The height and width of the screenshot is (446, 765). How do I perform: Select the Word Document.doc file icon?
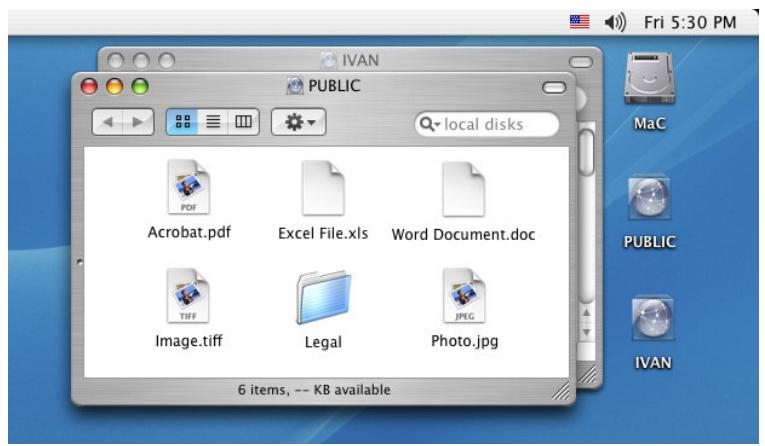[463, 188]
